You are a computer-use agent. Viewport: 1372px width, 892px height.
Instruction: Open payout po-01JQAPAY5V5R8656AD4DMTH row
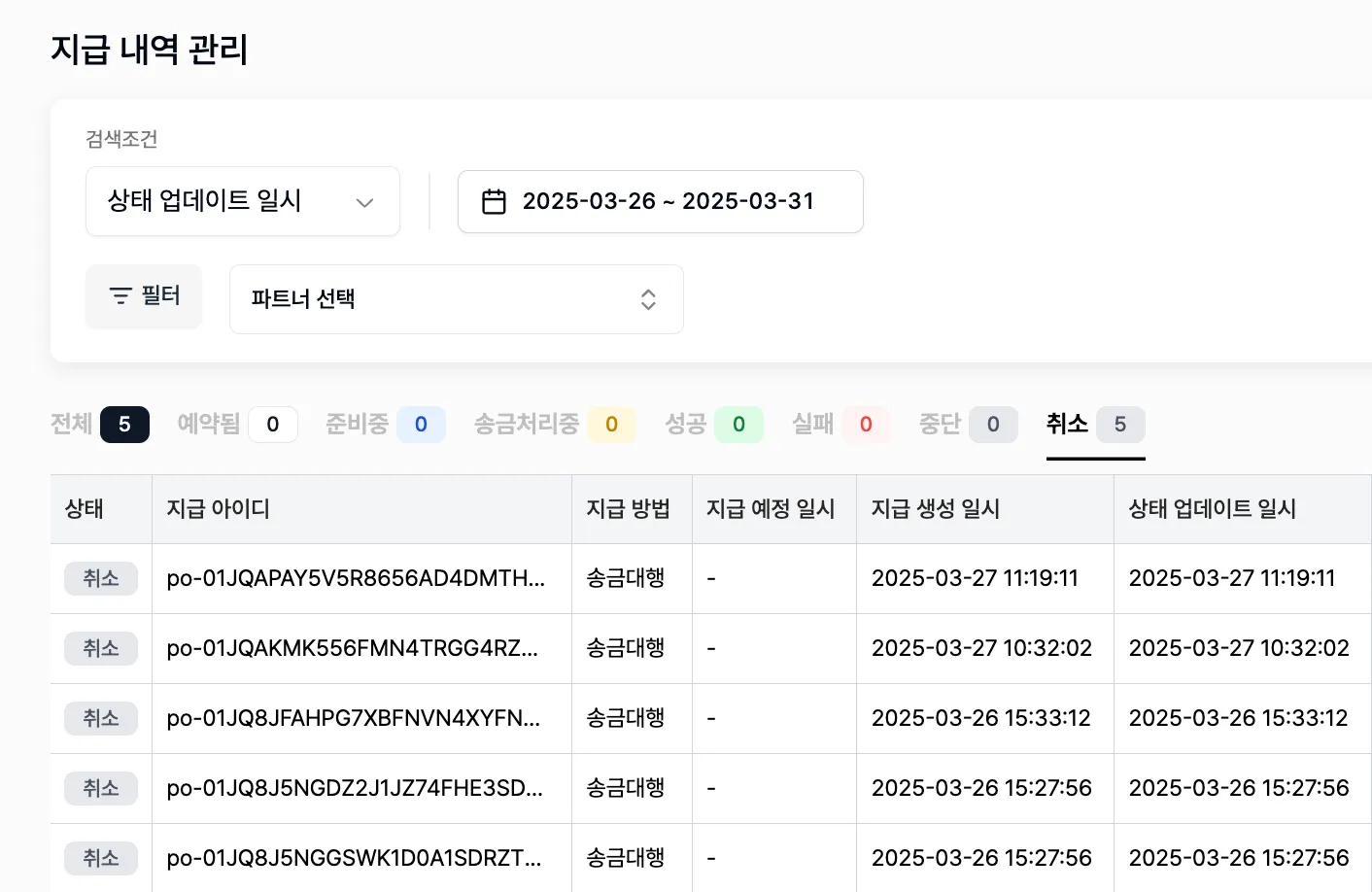(x=356, y=578)
